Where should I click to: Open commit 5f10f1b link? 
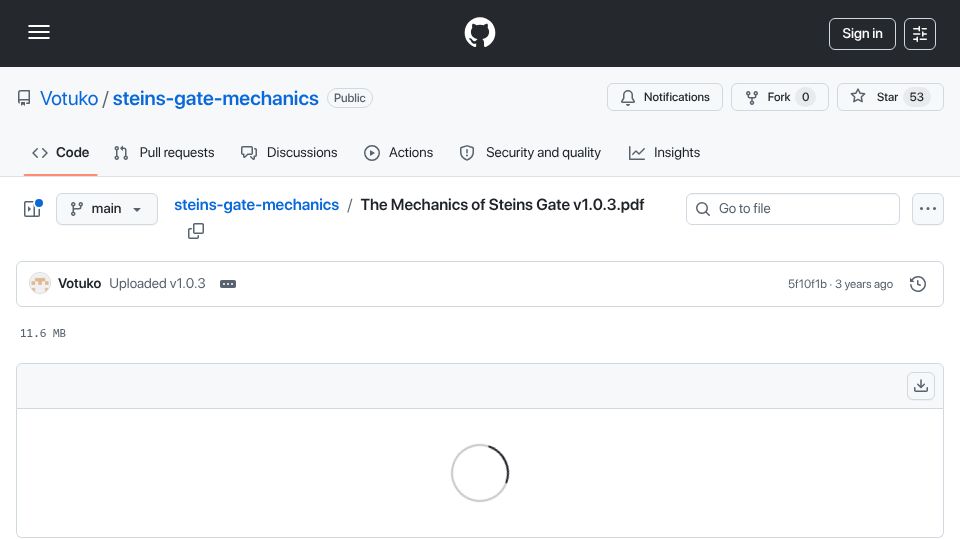(x=807, y=284)
